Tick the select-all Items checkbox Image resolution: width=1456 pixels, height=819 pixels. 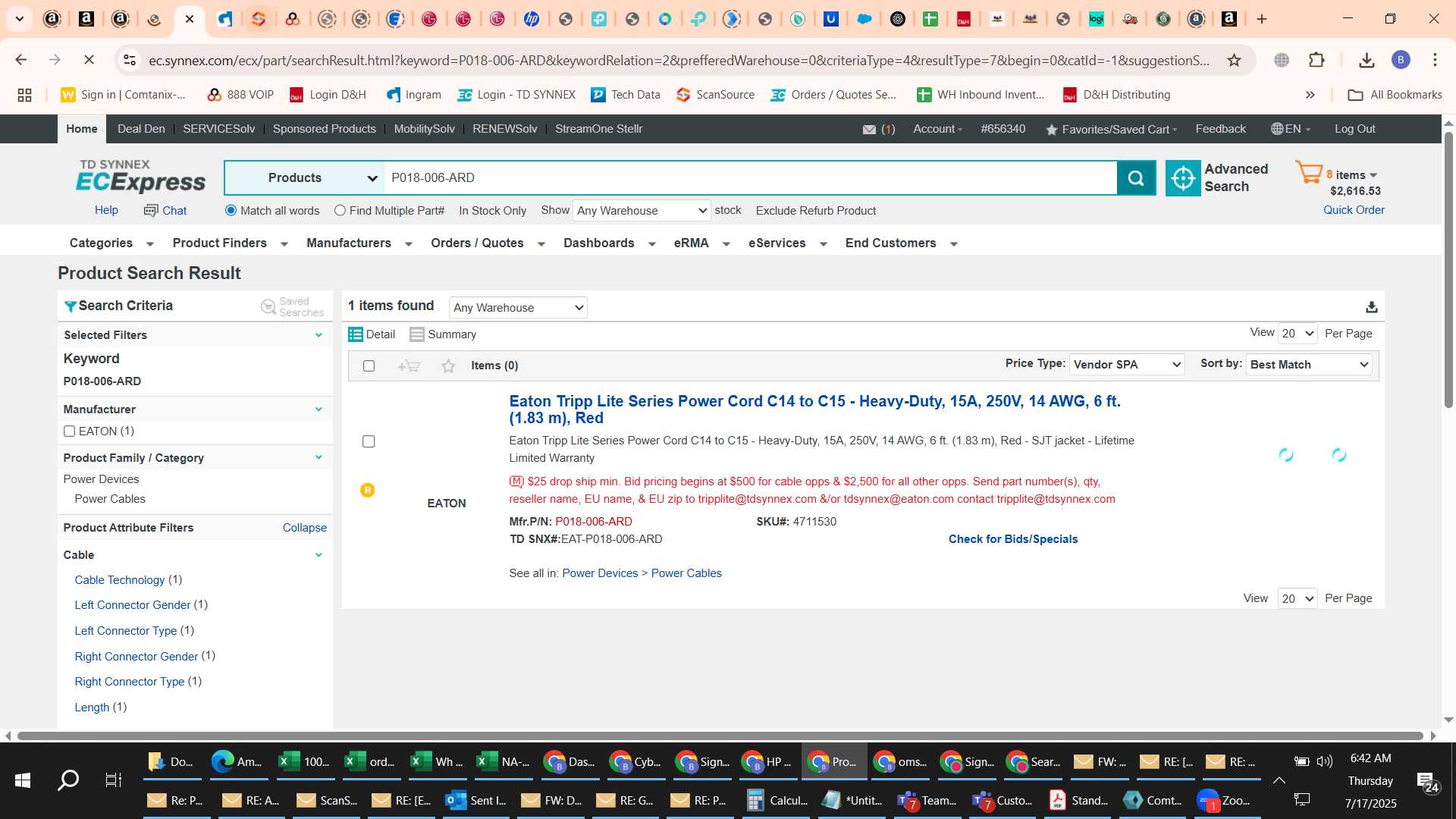pyautogui.click(x=369, y=366)
